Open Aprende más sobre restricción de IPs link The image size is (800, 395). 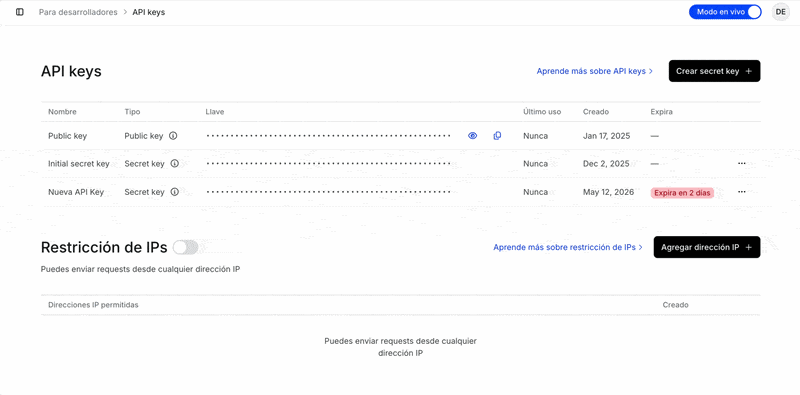[568, 247]
